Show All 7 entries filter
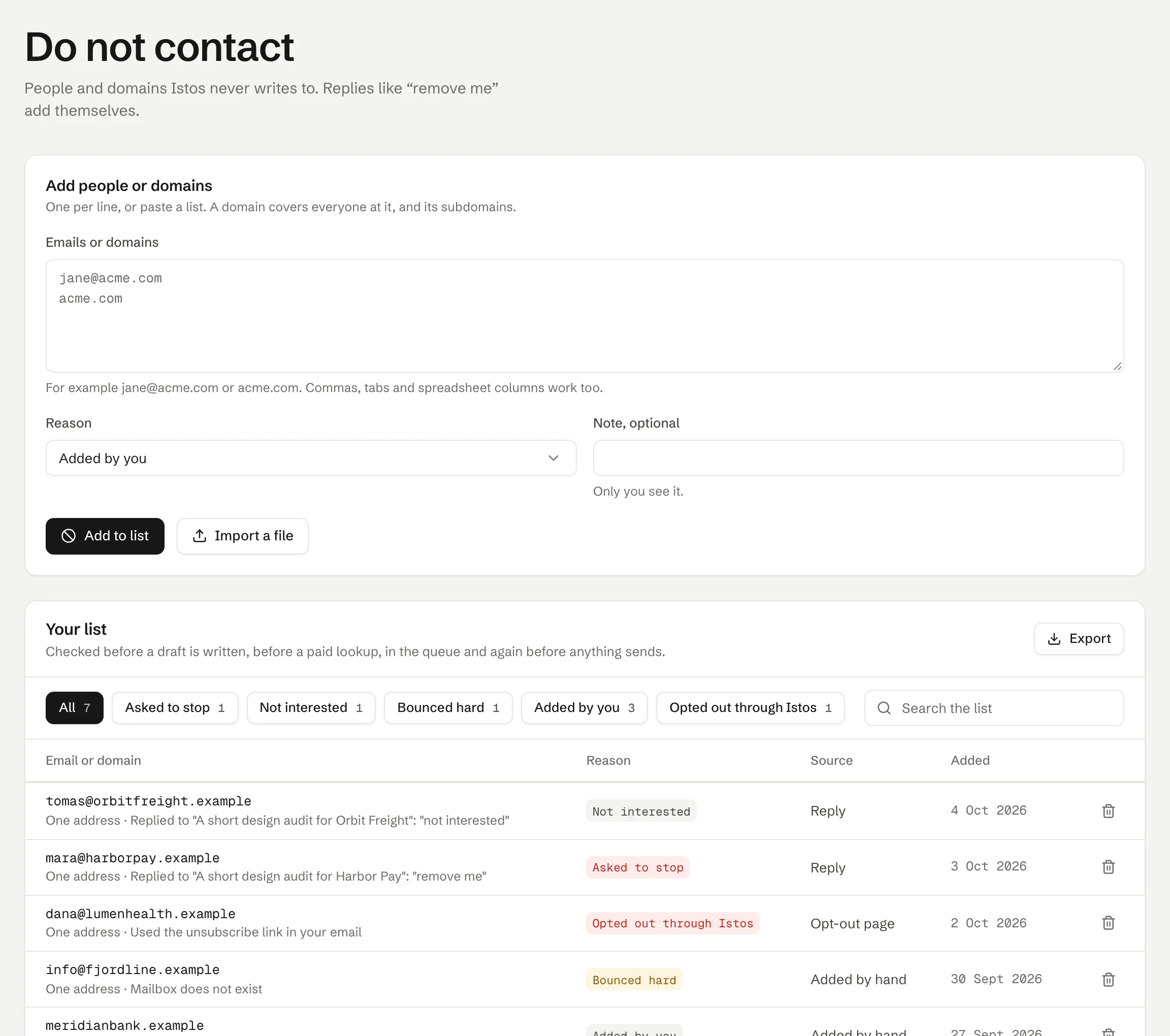The width and height of the screenshot is (1170, 1036). click(x=75, y=708)
